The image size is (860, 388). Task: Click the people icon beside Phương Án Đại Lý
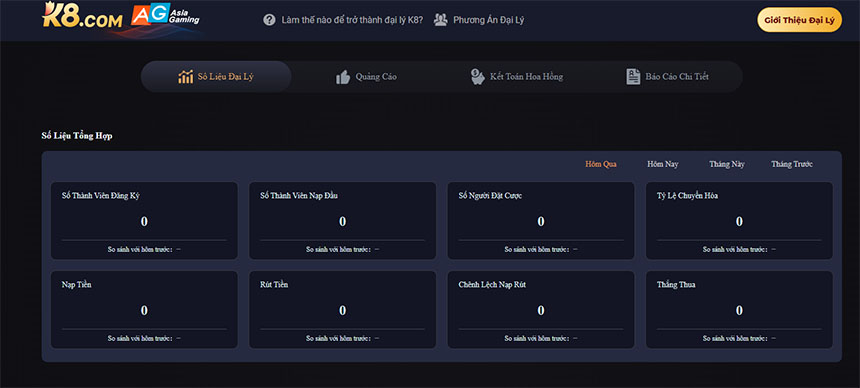[440, 20]
